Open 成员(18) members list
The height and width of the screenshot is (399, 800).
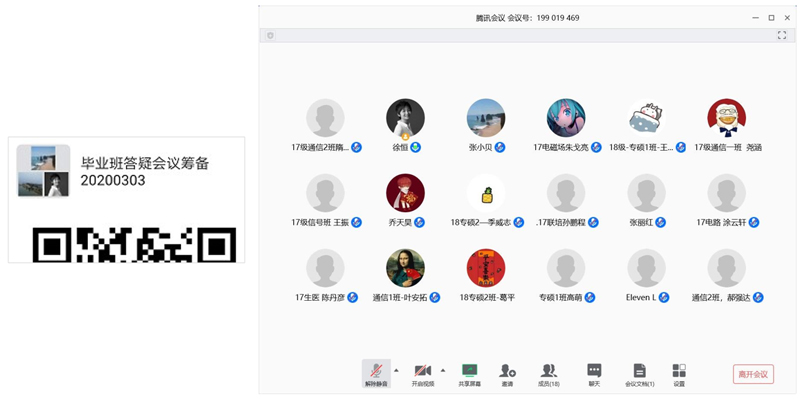click(x=549, y=374)
